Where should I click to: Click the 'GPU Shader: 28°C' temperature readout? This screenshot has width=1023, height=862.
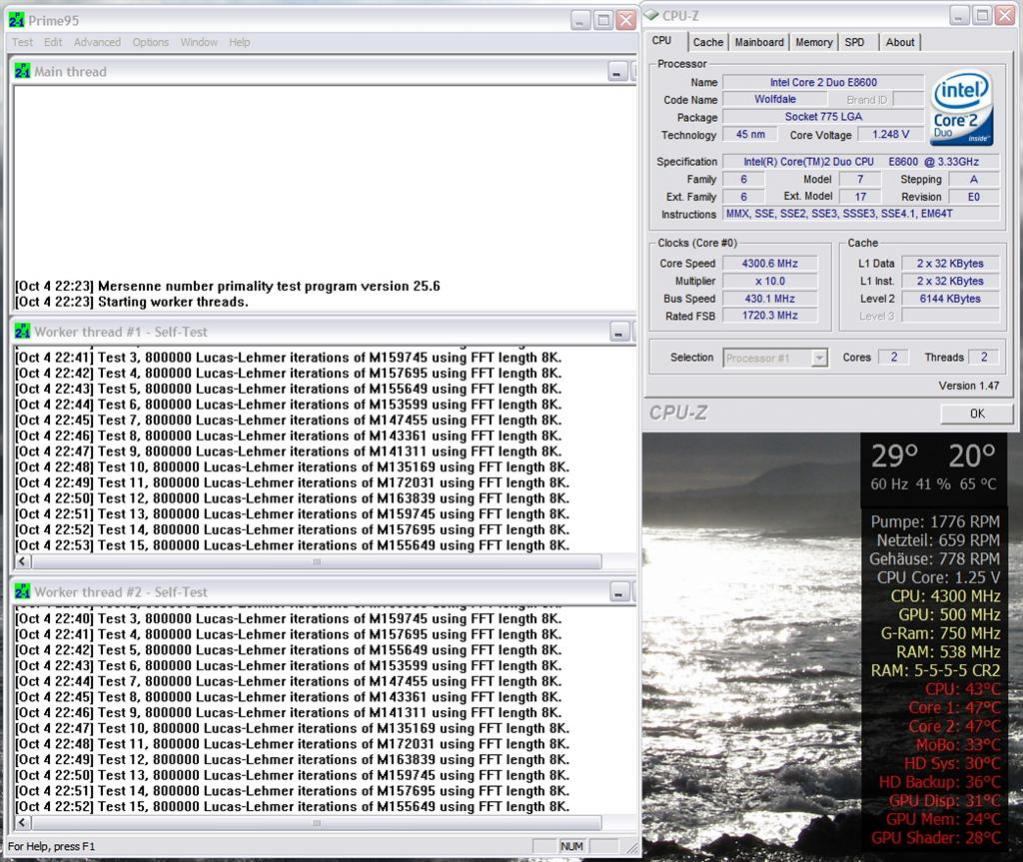click(x=936, y=838)
